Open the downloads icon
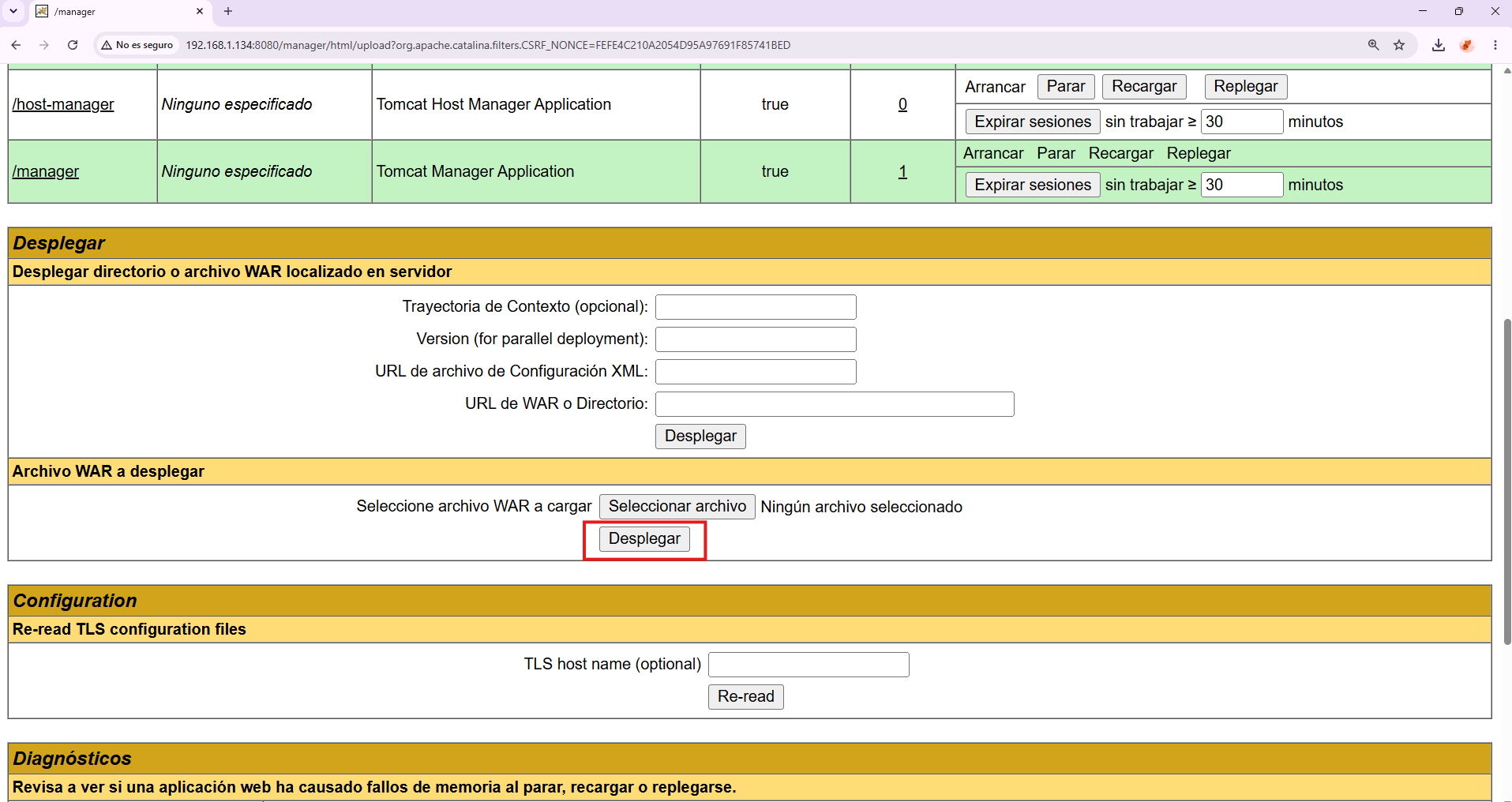The width and height of the screenshot is (1512, 802). (1439, 45)
